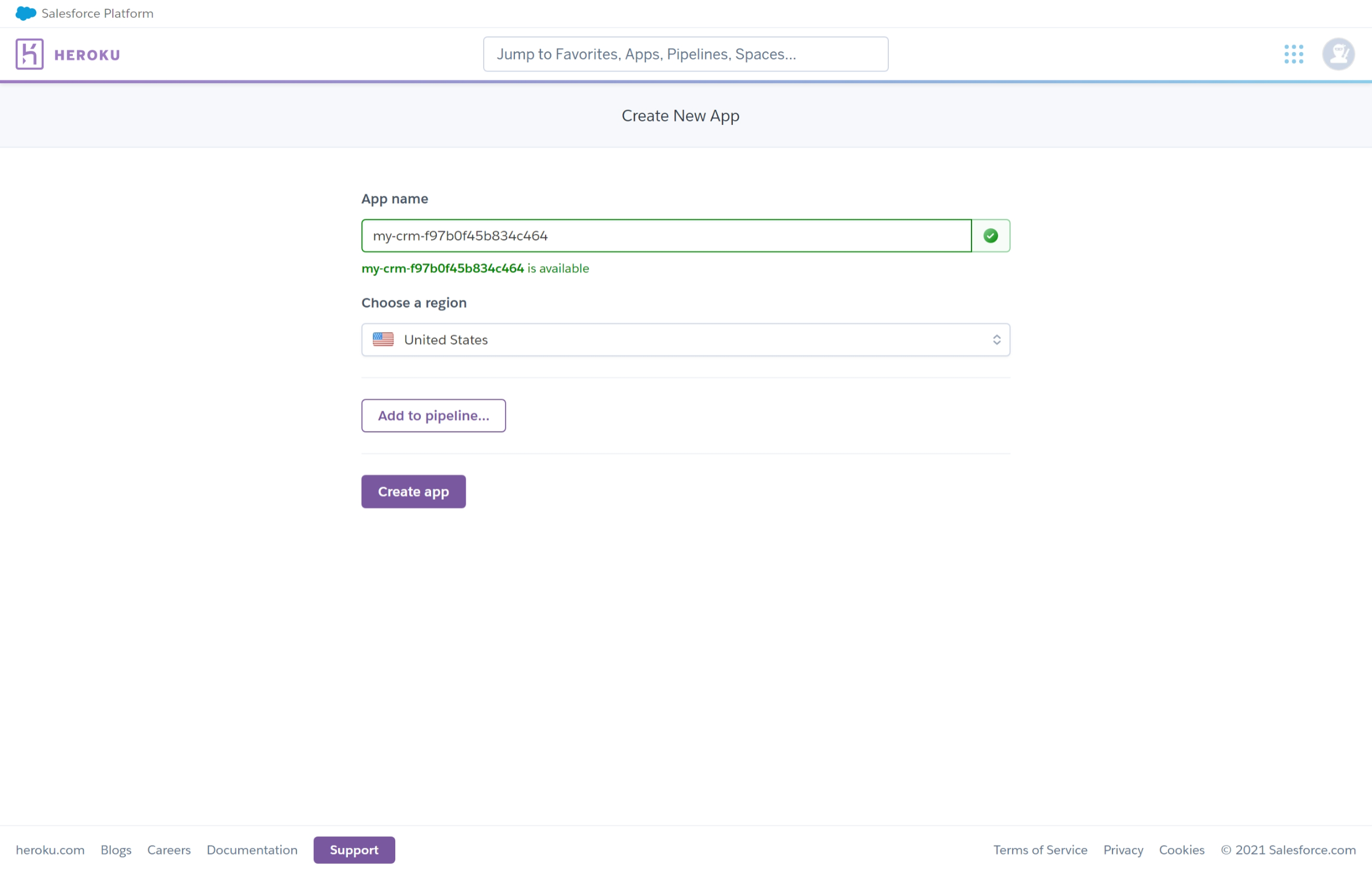Open the Careers footer link
Viewport: 1372px width, 873px height.
pos(169,849)
